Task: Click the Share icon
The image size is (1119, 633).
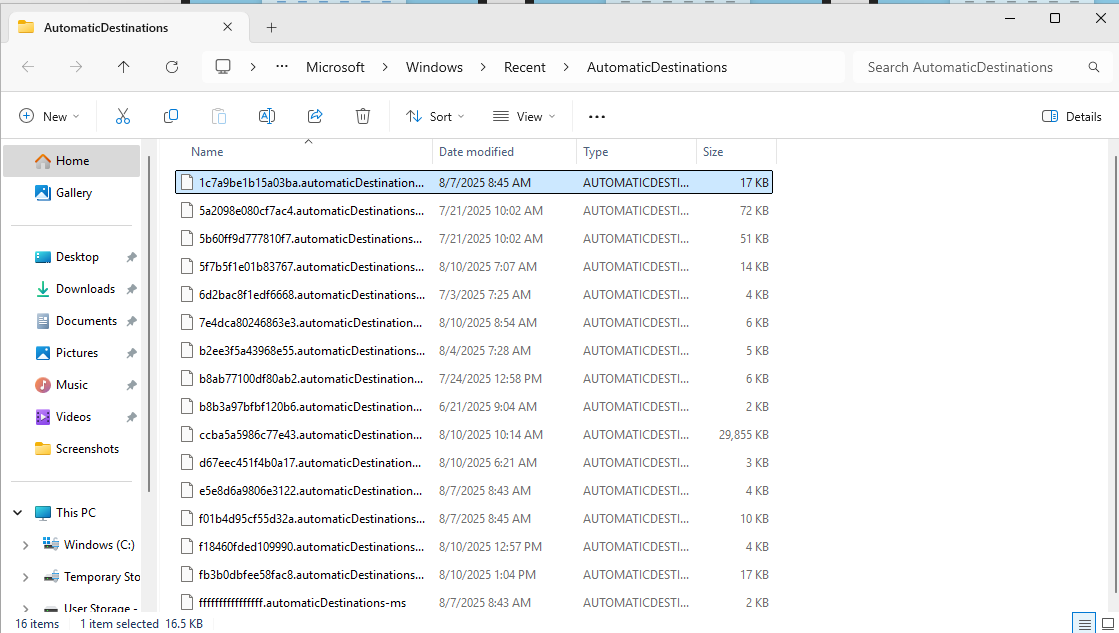Action: (315, 116)
